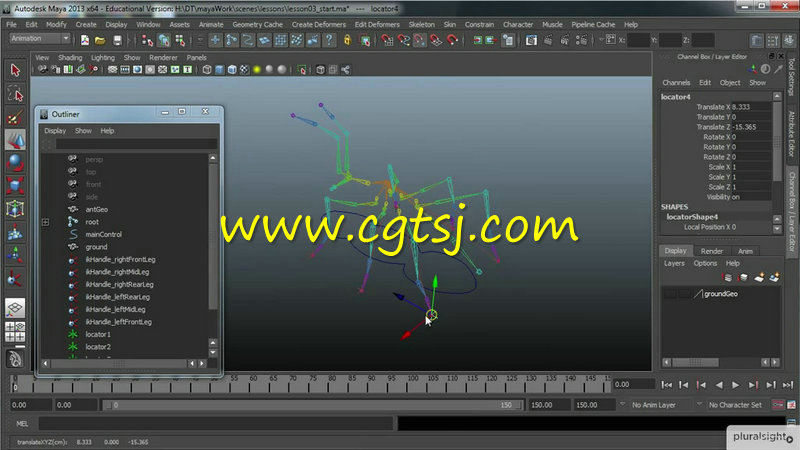Toggle the auto keyframe button
This screenshot has width=800, height=450.
(778, 405)
